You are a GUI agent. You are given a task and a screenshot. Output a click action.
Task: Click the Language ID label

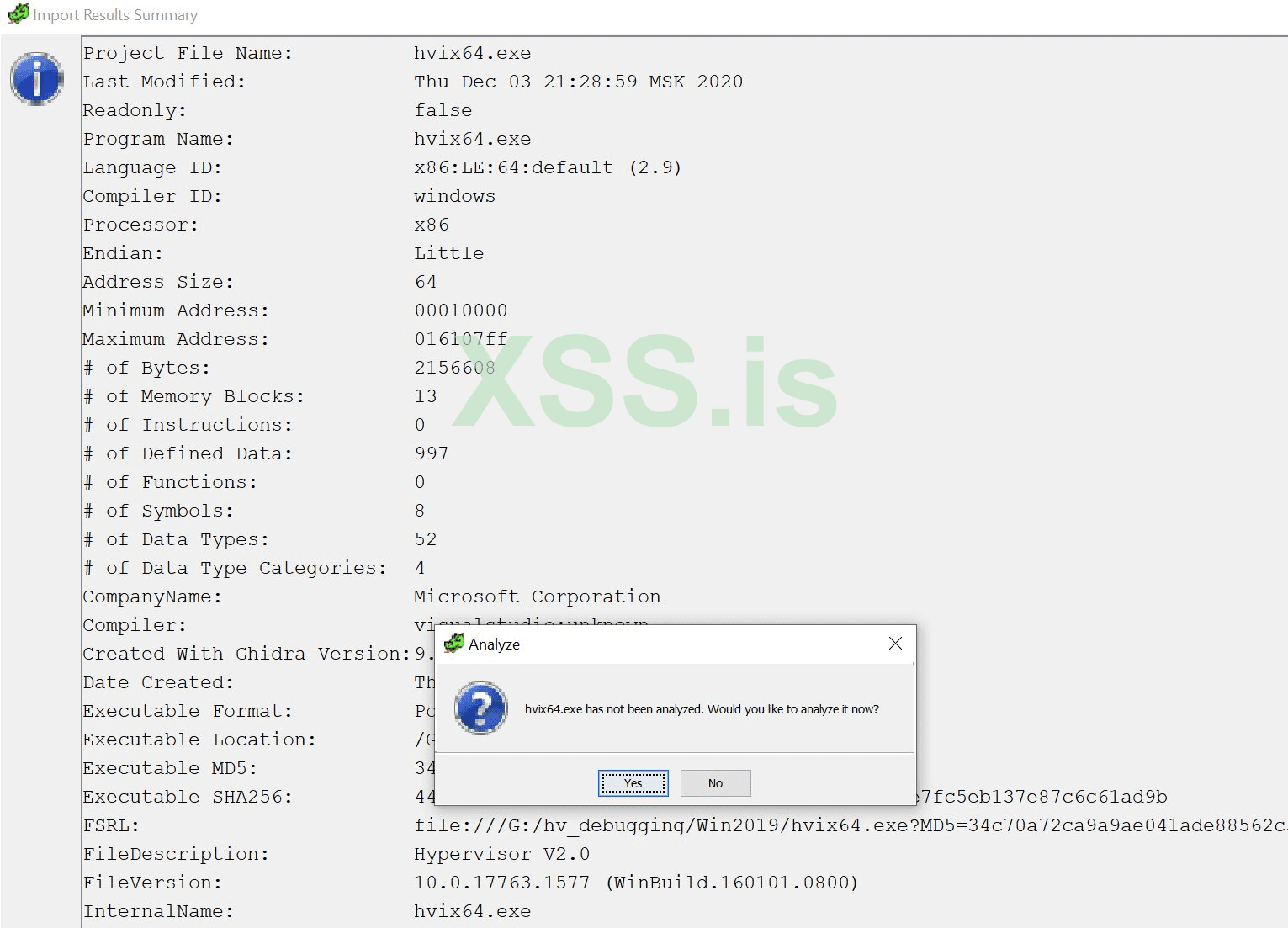152,167
